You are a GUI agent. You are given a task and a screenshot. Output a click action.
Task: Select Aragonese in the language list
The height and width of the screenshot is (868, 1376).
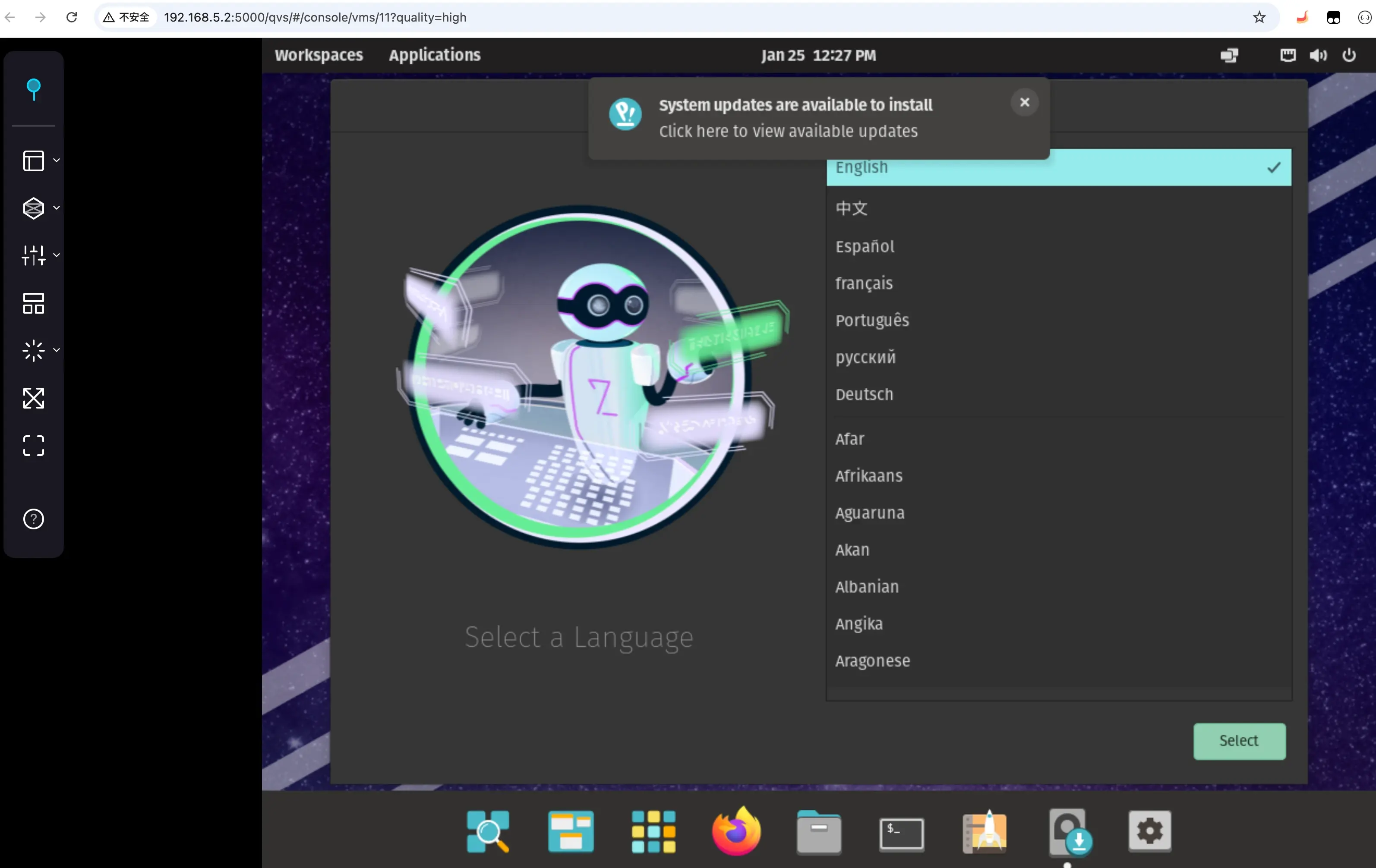1058,661
